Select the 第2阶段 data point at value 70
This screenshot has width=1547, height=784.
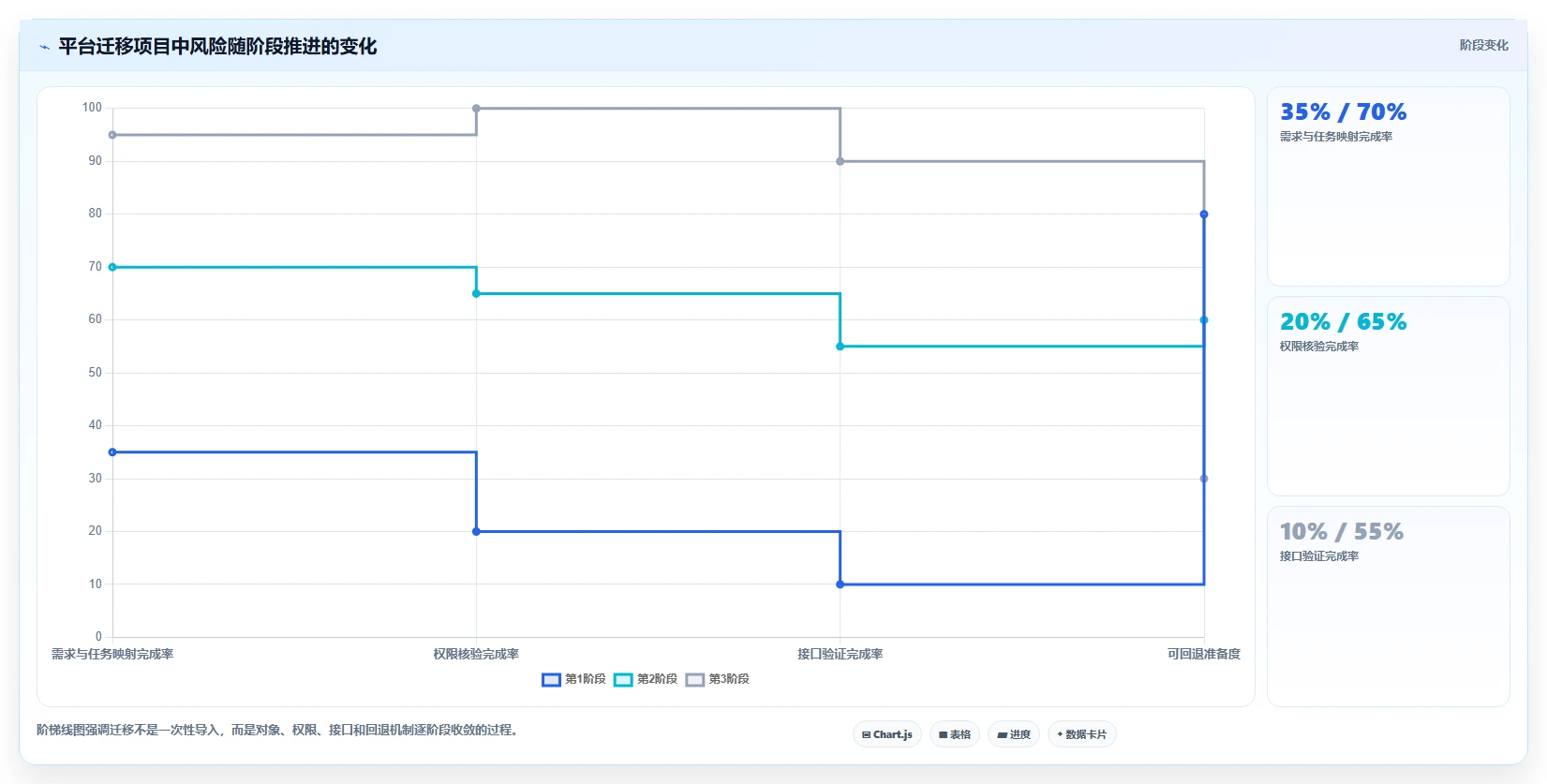click(x=112, y=267)
